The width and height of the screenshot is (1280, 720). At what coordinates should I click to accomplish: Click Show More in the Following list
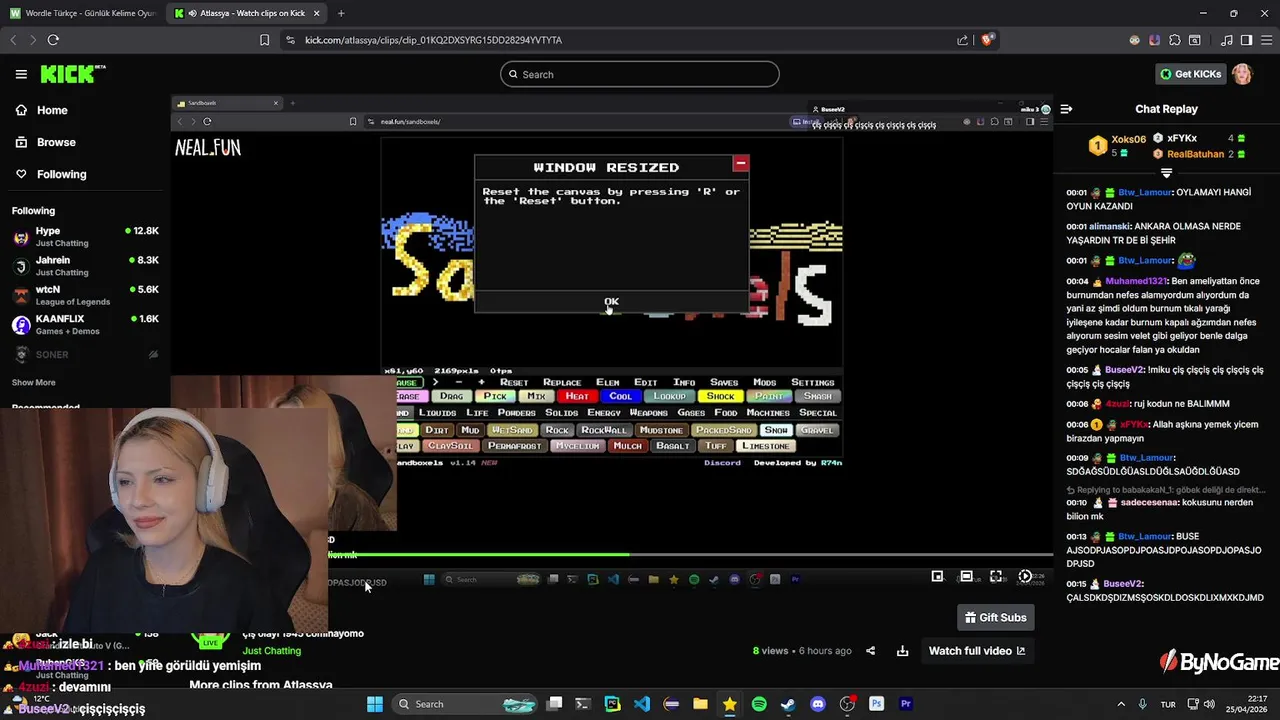pos(33,382)
